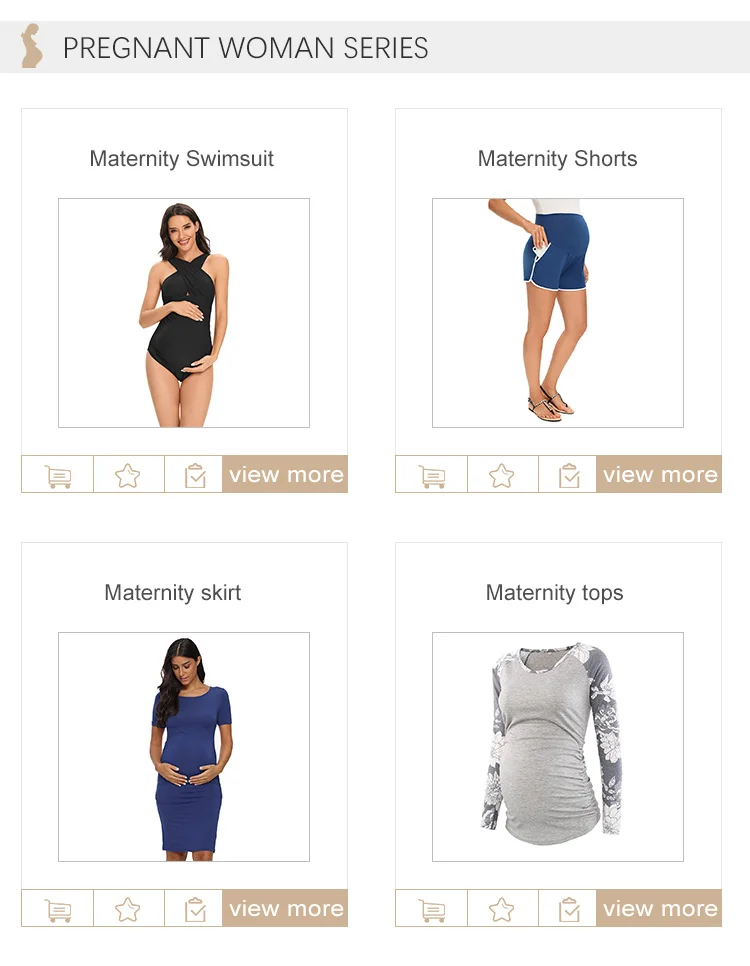The width and height of the screenshot is (750, 966).
Task: Click view more for Maternity Swimsuit
Action: 285,474
